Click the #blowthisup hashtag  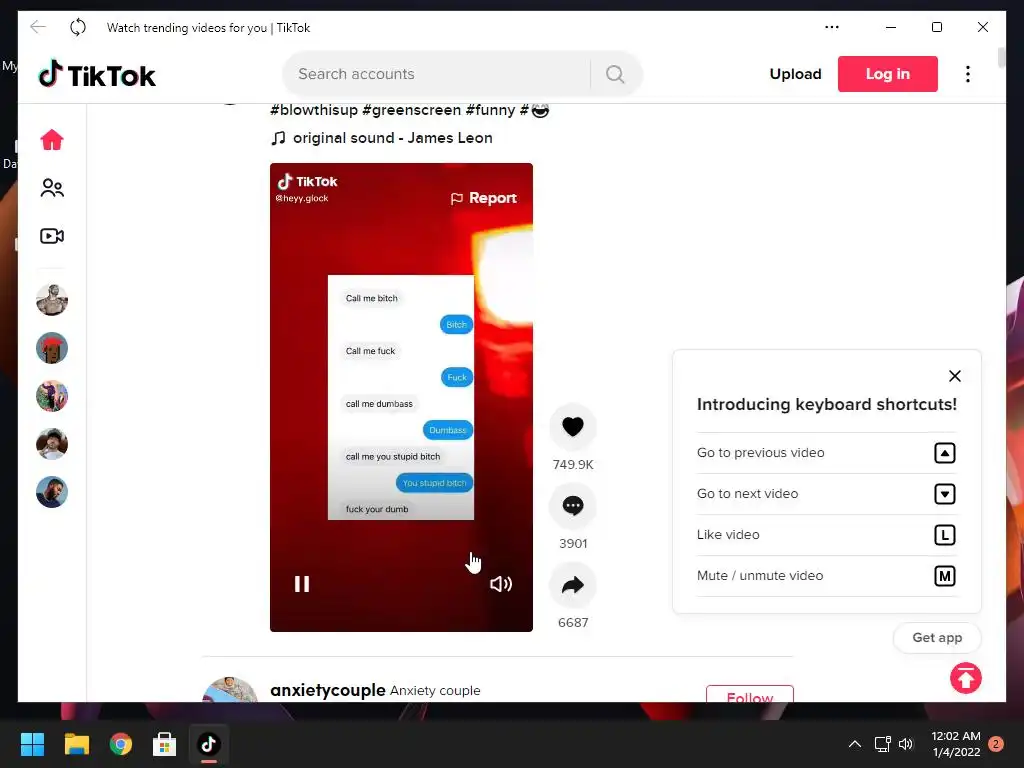click(314, 110)
